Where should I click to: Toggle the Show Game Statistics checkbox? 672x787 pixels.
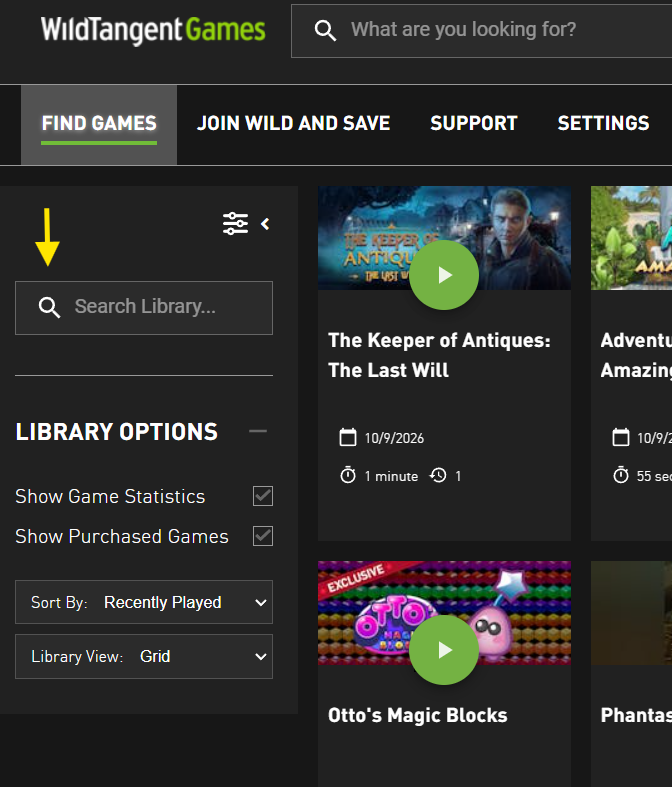(x=263, y=496)
